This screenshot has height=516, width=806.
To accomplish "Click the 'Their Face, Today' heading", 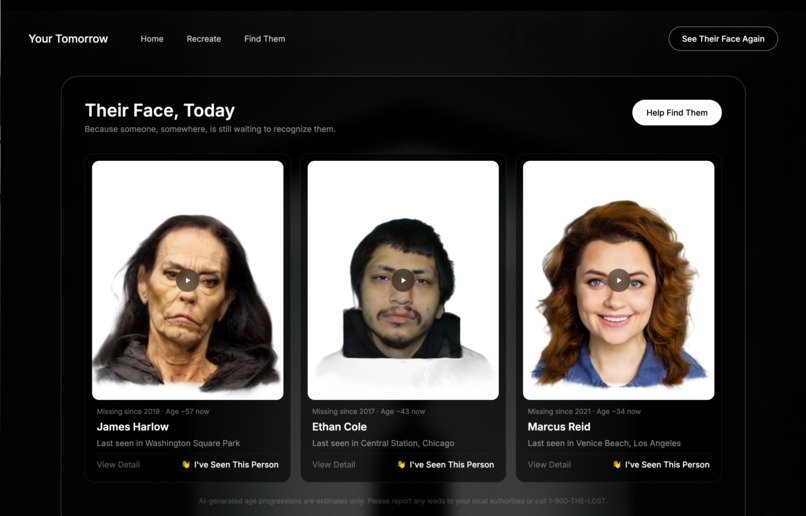I will pyautogui.click(x=160, y=110).
